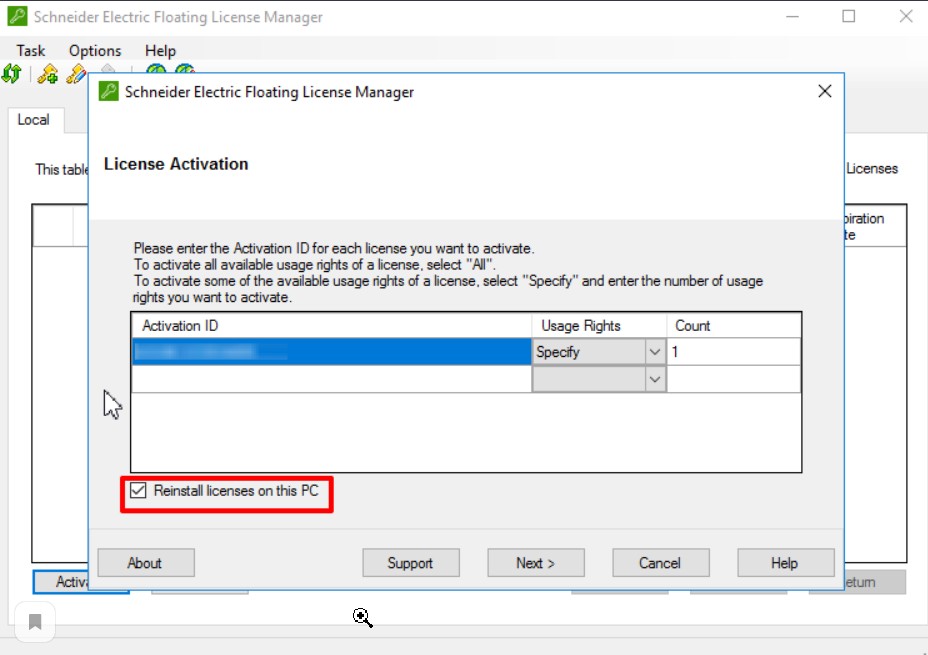Click the License Activation heading
Screen dimensions: 928x655
pyautogui.click(x=176, y=164)
